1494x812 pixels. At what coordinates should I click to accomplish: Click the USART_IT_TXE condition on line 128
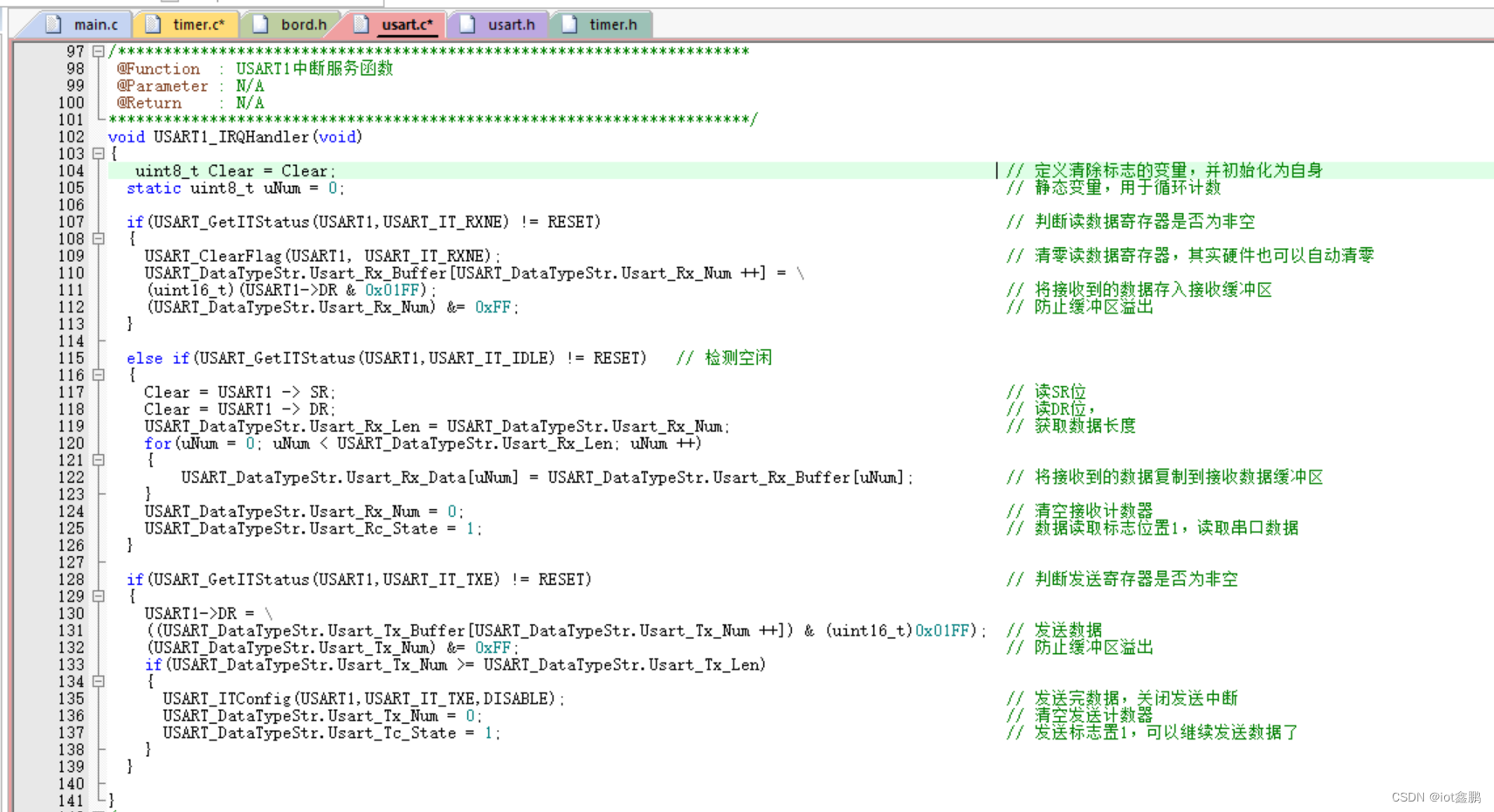click(359, 579)
